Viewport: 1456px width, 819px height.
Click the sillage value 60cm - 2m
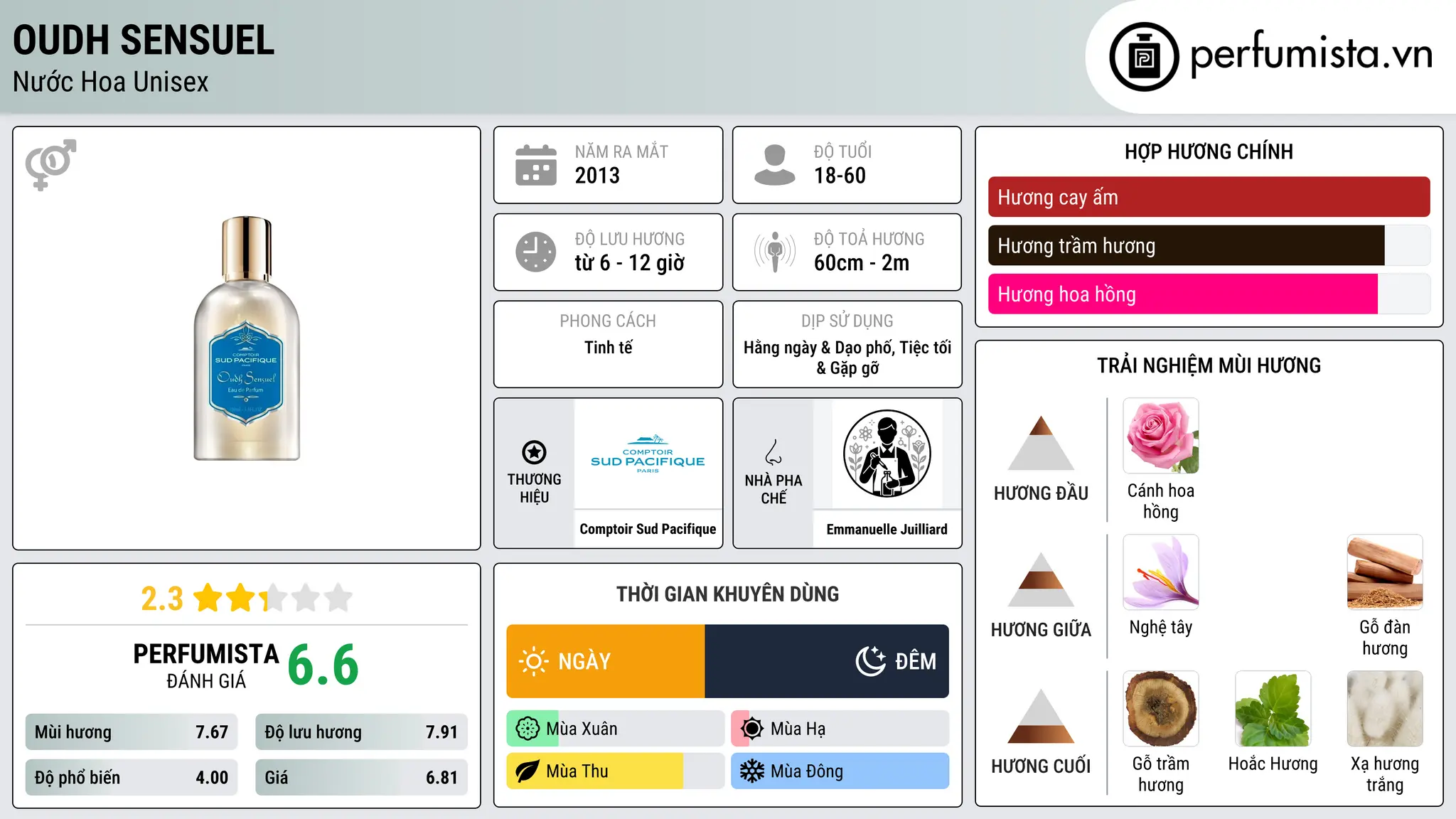(x=862, y=263)
